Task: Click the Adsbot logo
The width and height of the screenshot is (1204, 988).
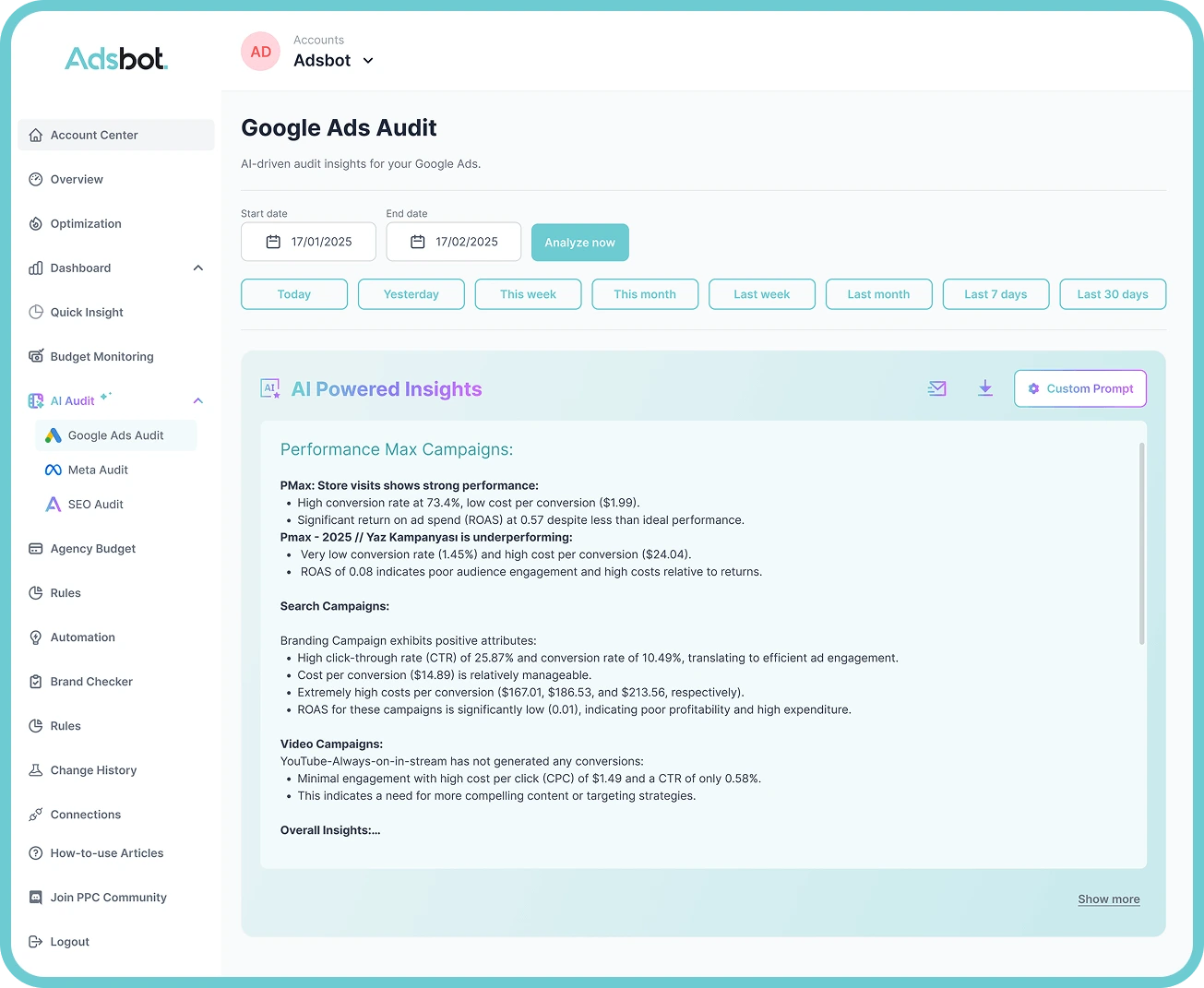Action: click(x=116, y=59)
